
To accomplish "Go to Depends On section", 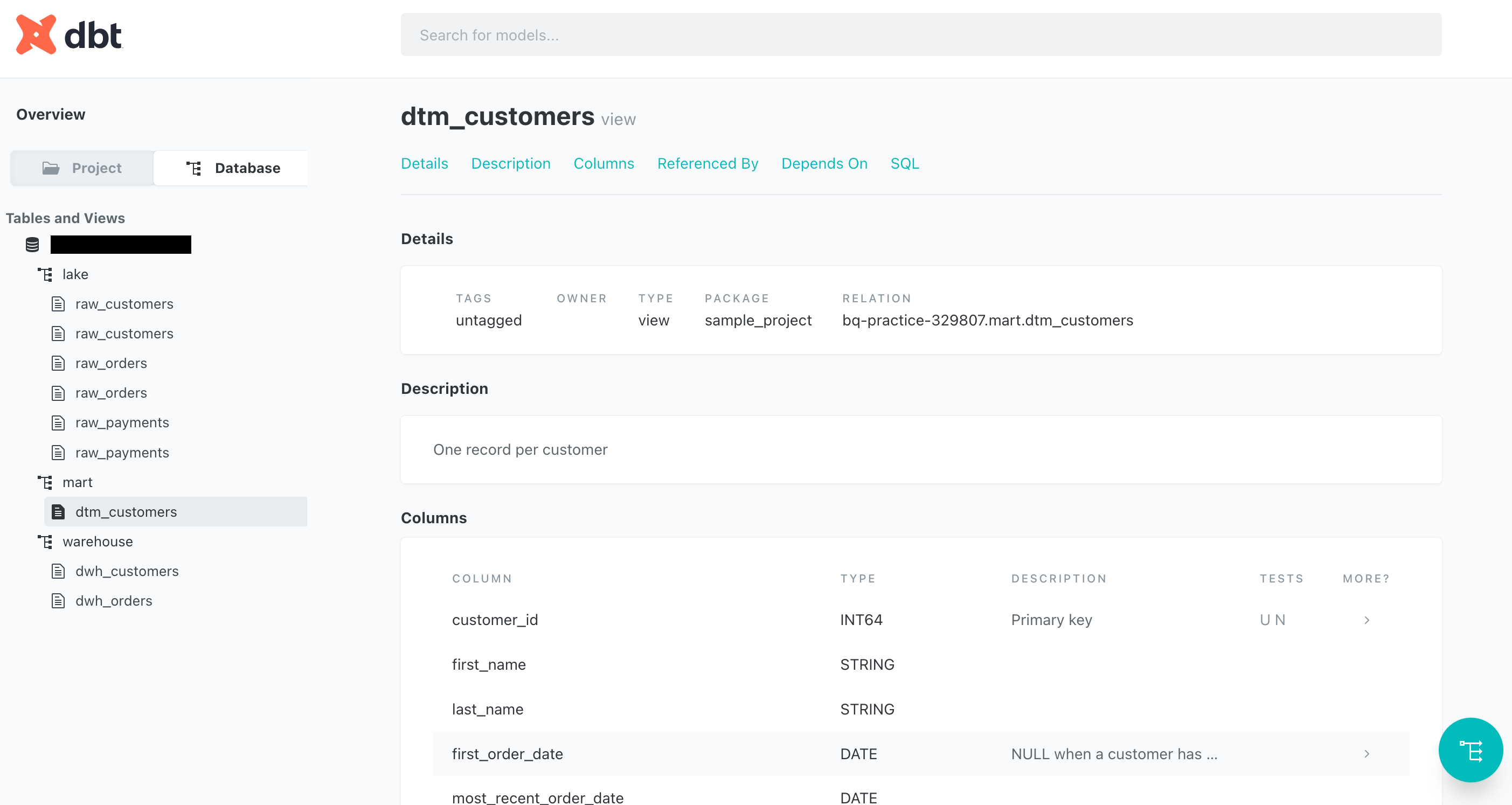I will pyautogui.click(x=823, y=163).
